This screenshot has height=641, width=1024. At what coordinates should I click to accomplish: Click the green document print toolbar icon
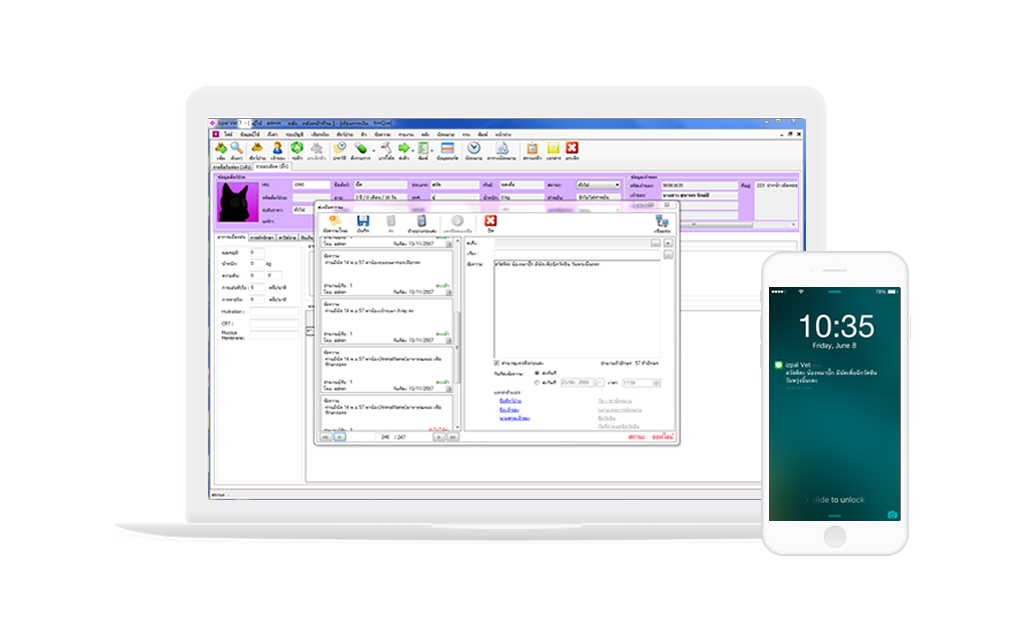tap(423, 149)
